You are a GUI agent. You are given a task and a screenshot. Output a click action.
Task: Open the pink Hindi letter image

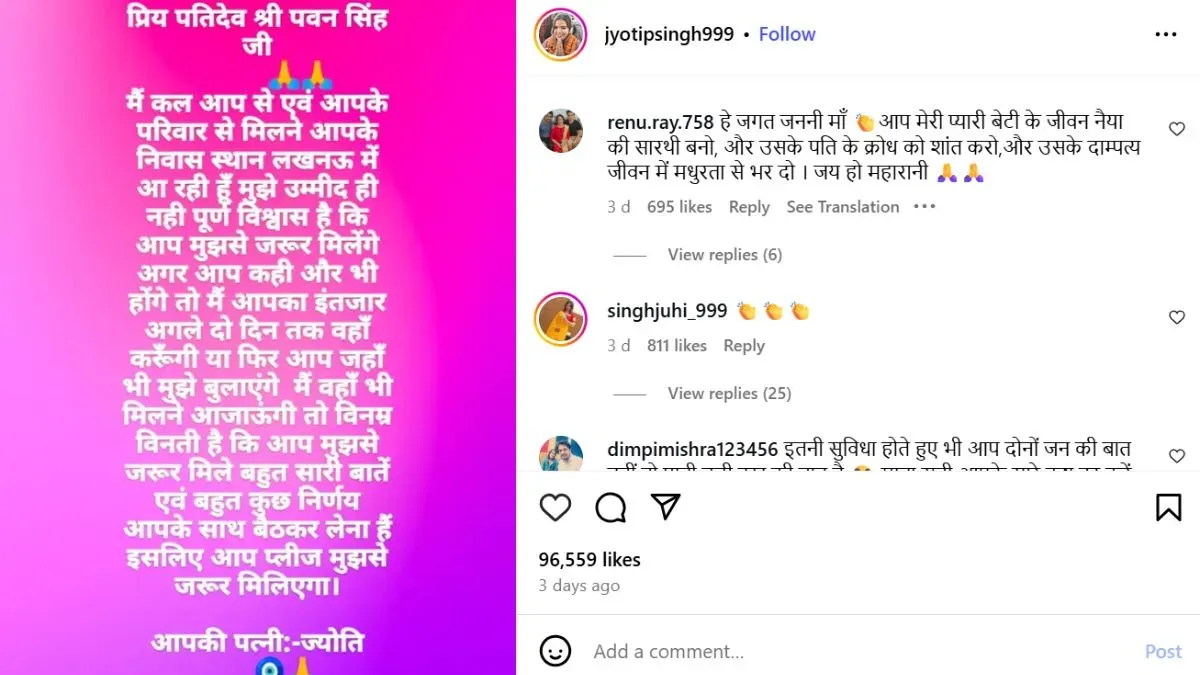258,337
